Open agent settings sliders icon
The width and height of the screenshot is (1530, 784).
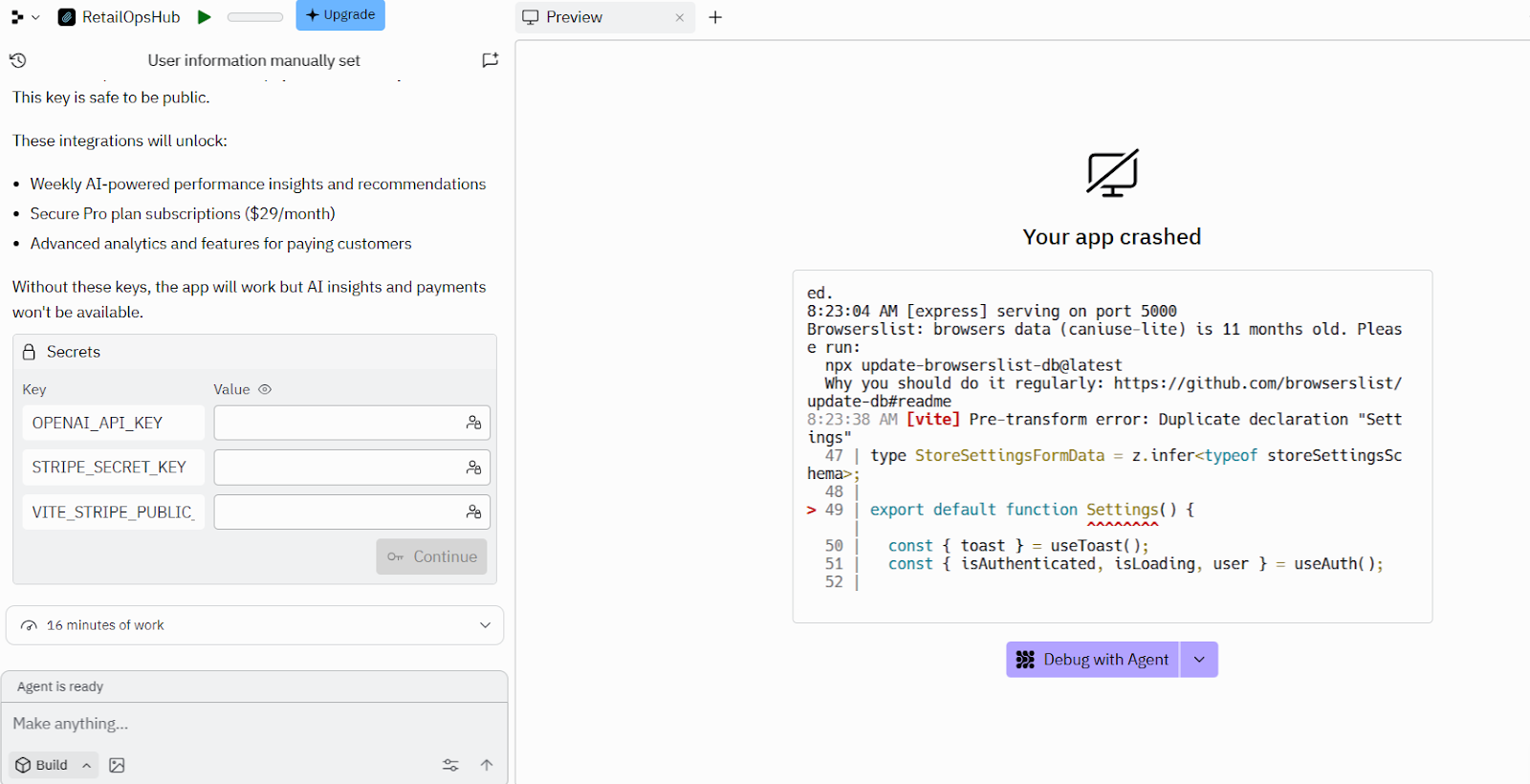click(x=450, y=765)
